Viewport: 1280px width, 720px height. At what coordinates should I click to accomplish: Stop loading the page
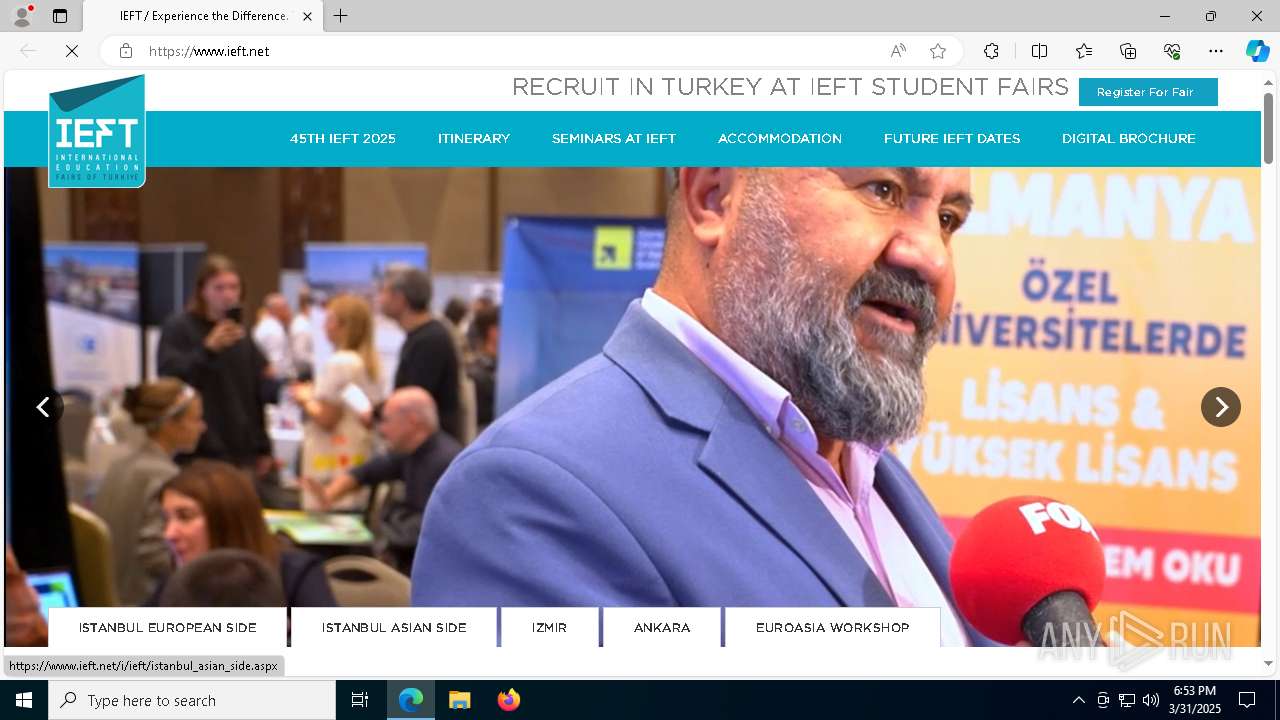tap(72, 51)
